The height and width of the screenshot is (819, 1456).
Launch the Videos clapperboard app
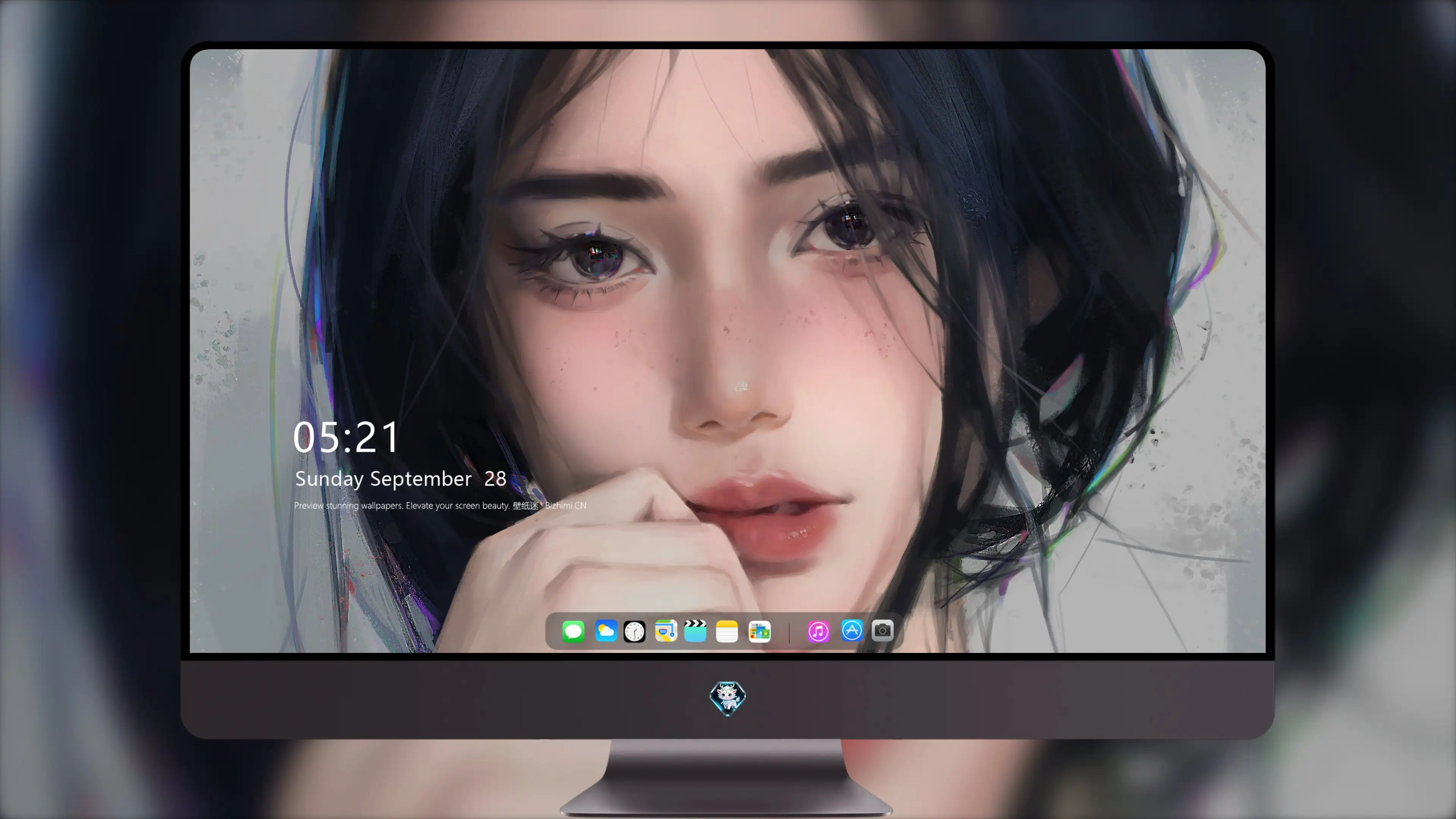pyautogui.click(x=695, y=631)
